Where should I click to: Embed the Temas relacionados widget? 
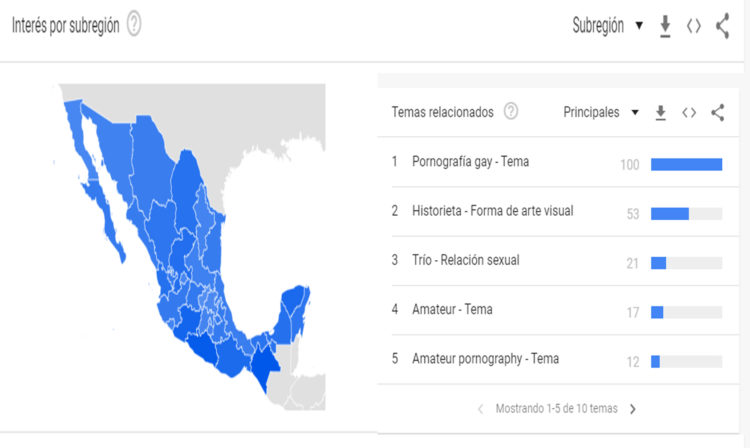click(689, 113)
